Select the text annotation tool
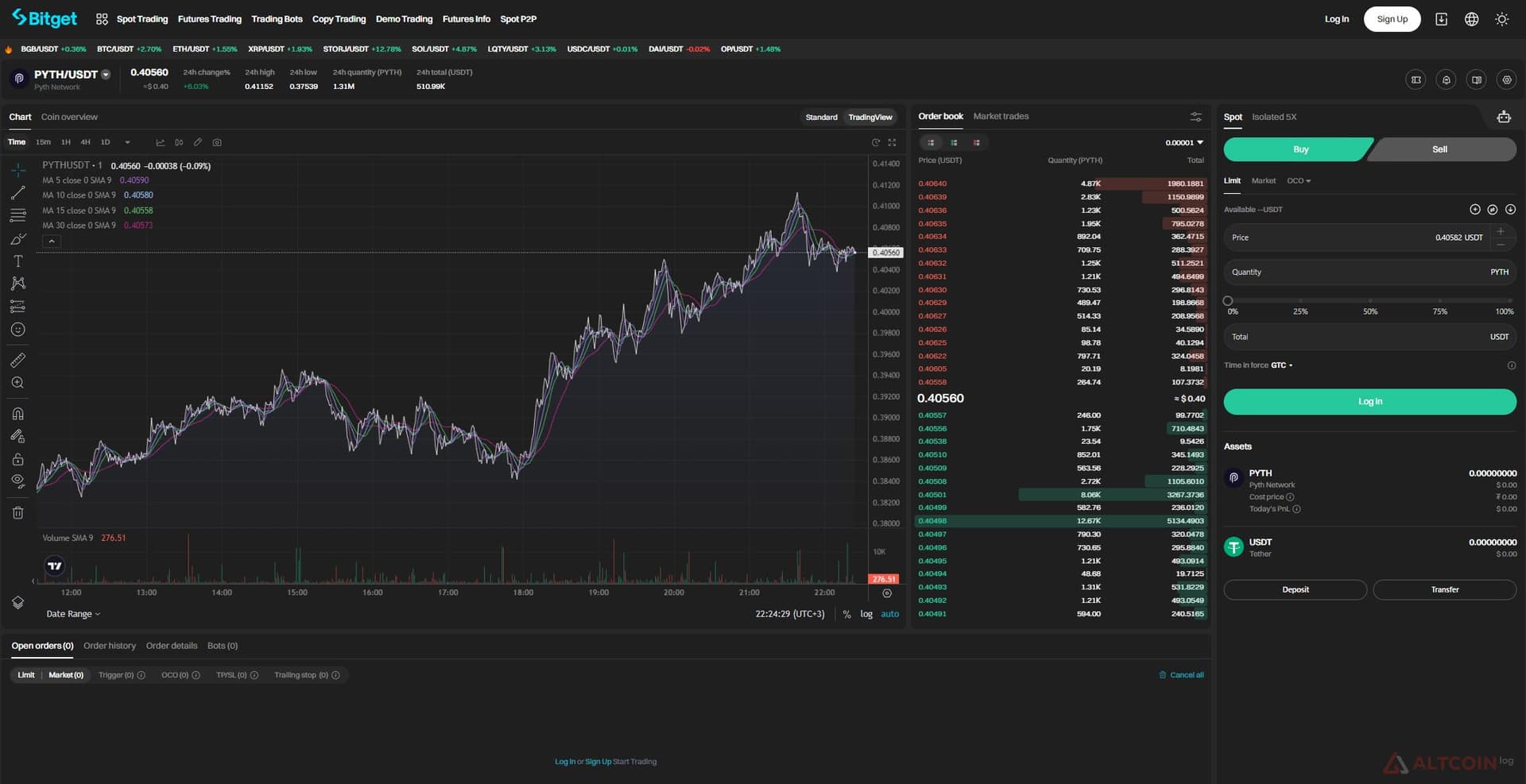 tap(18, 261)
